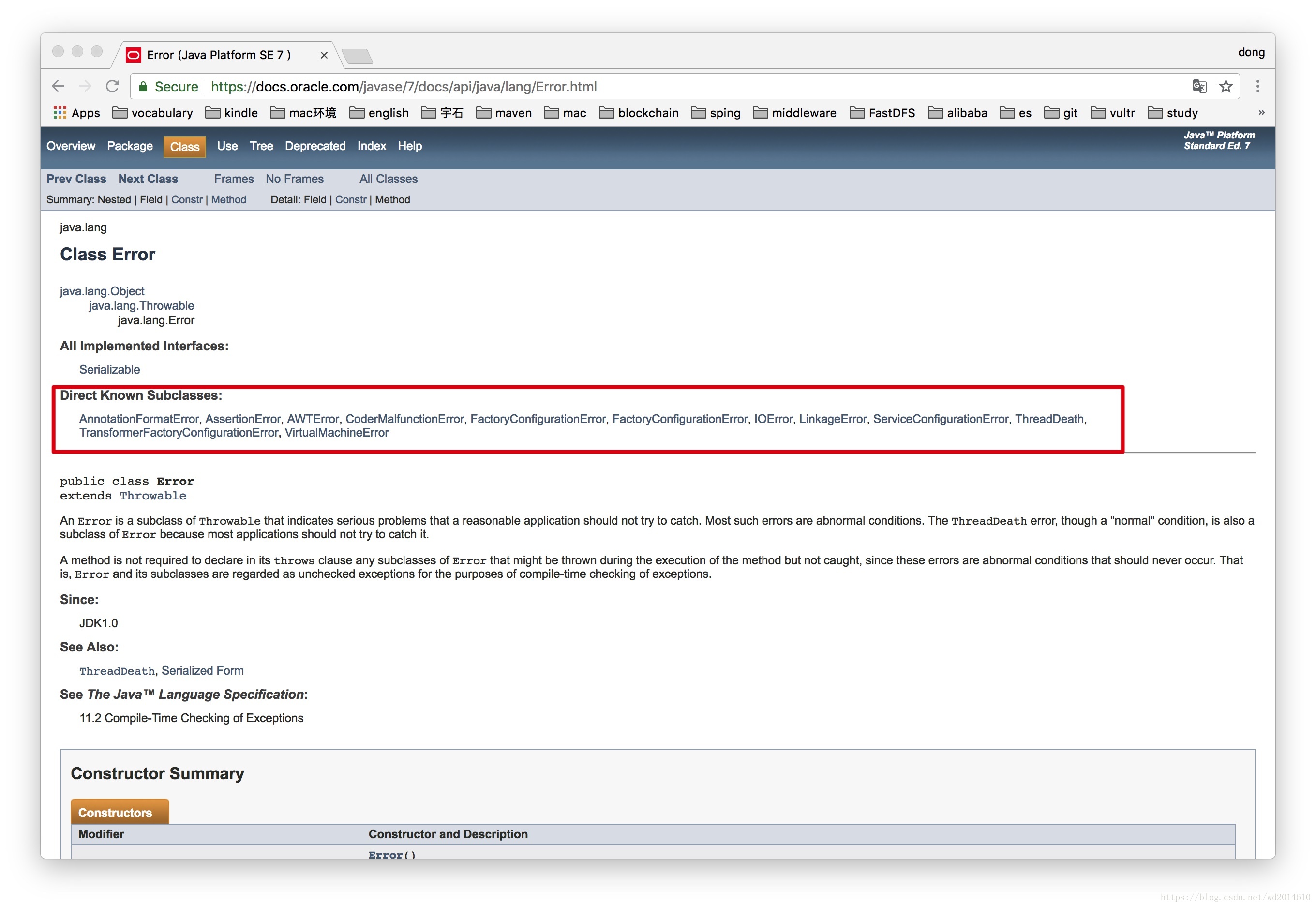Image resolution: width=1316 pixels, height=907 pixels.
Task: Go to the Package navigation item
Action: point(130,146)
